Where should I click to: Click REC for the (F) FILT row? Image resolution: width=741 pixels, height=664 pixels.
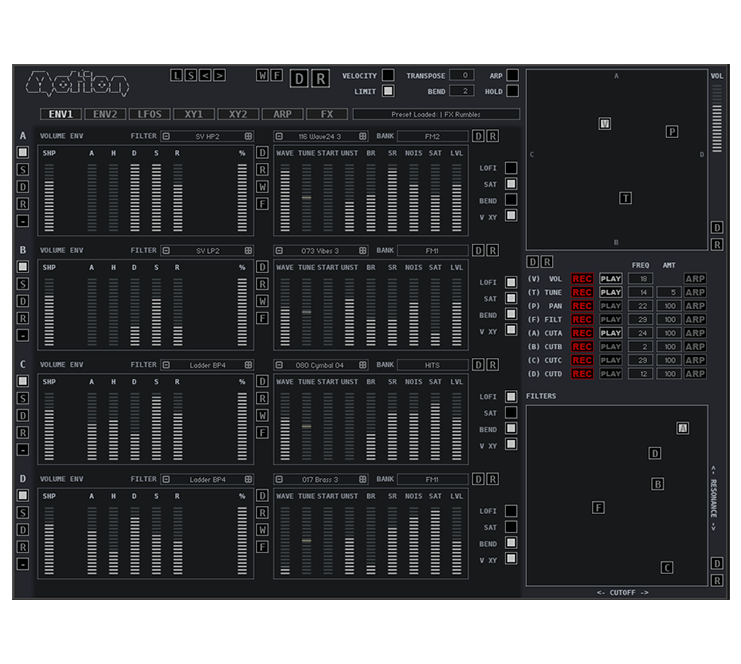pyautogui.click(x=582, y=319)
